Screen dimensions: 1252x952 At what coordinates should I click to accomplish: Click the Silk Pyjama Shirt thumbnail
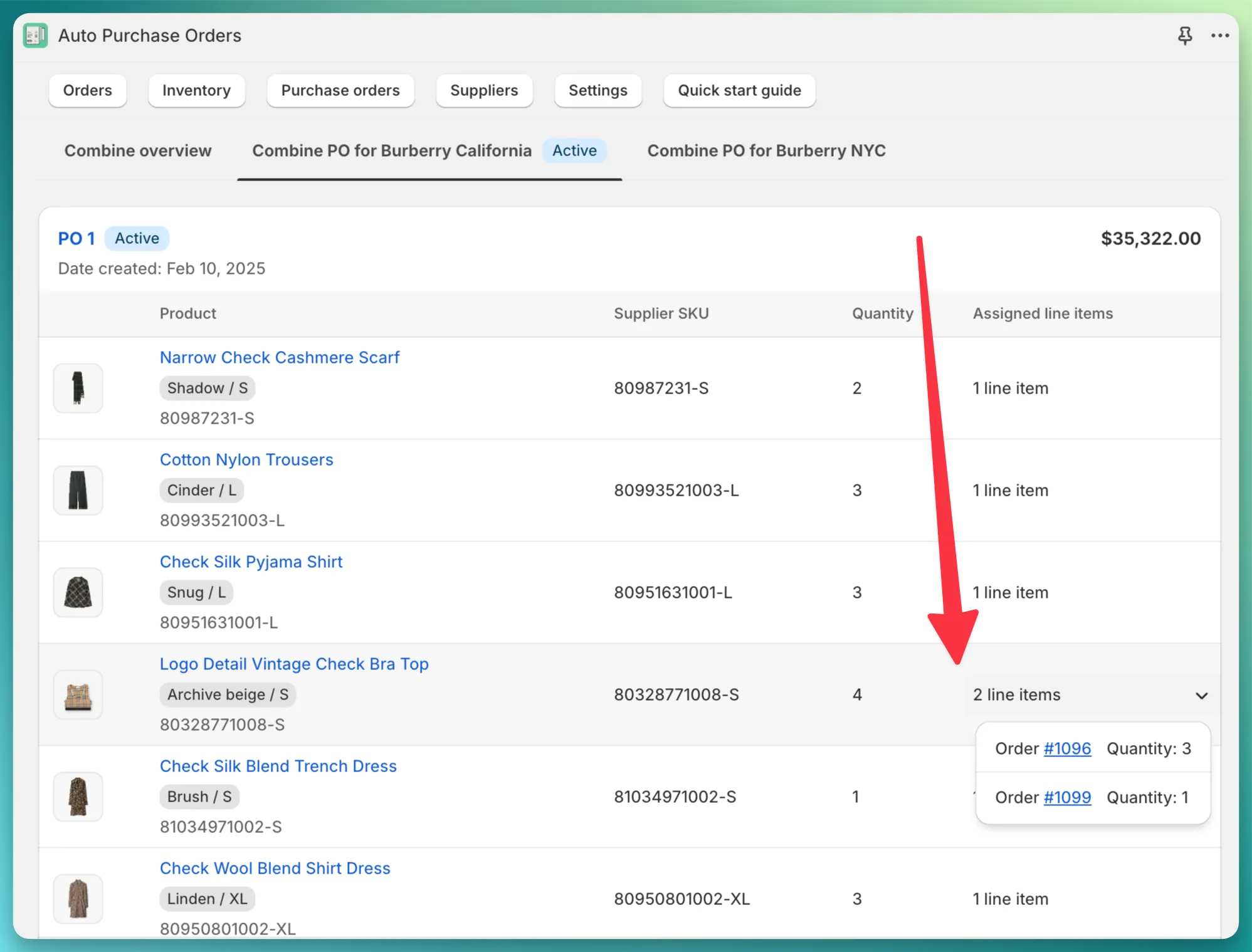[x=78, y=592]
